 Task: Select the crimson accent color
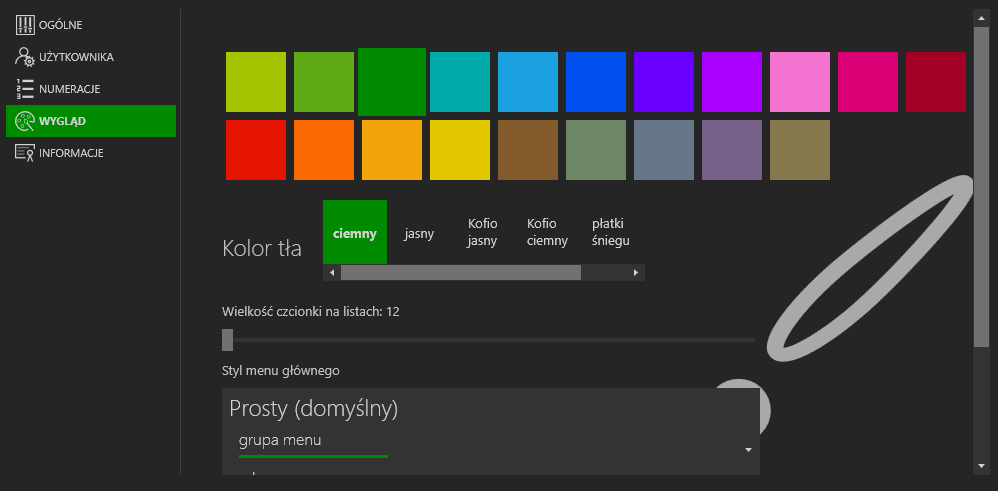tap(936, 82)
